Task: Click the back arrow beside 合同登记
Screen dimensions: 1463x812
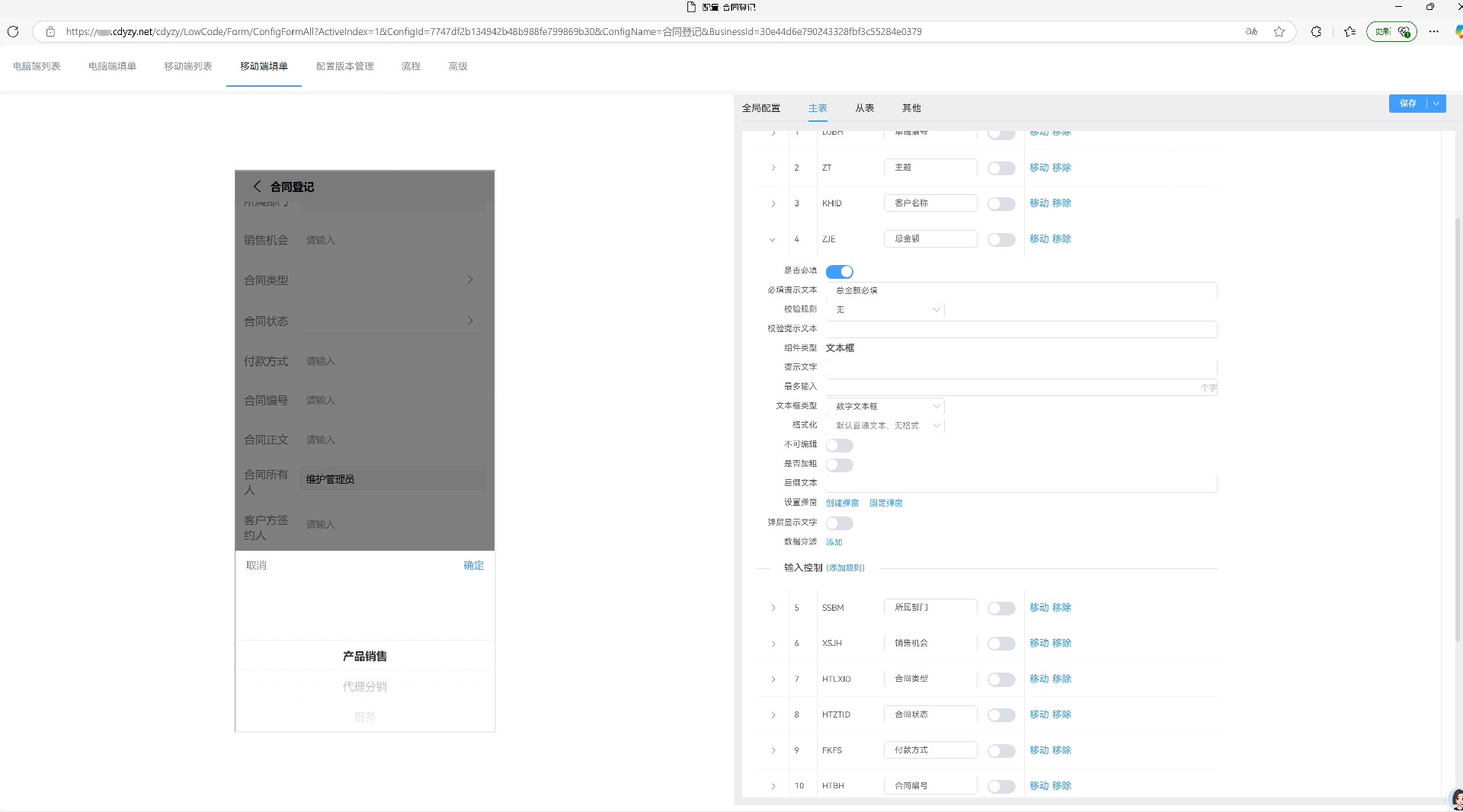Action: tap(257, 187)
